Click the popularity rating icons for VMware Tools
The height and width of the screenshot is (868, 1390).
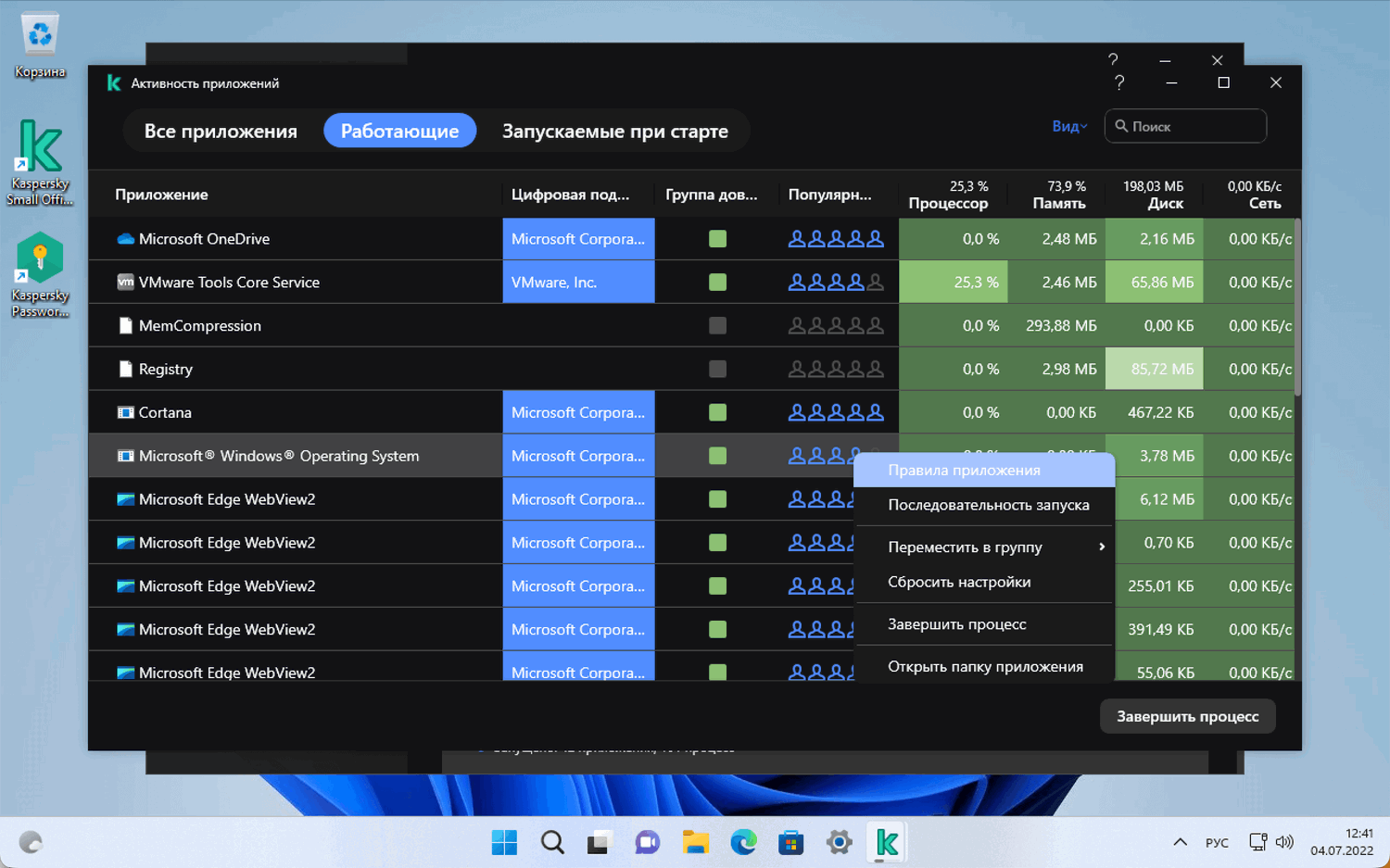click(x=836, y=283)
